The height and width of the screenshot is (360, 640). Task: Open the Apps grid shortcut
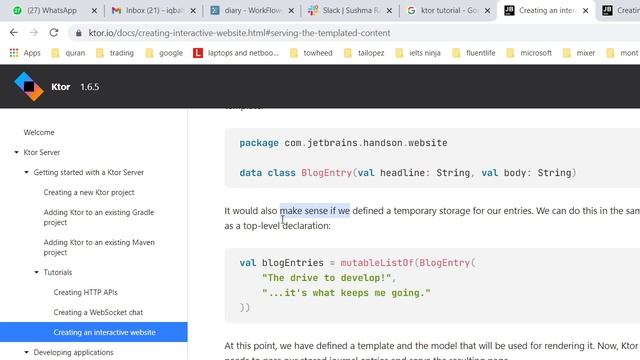pos(25,53)
